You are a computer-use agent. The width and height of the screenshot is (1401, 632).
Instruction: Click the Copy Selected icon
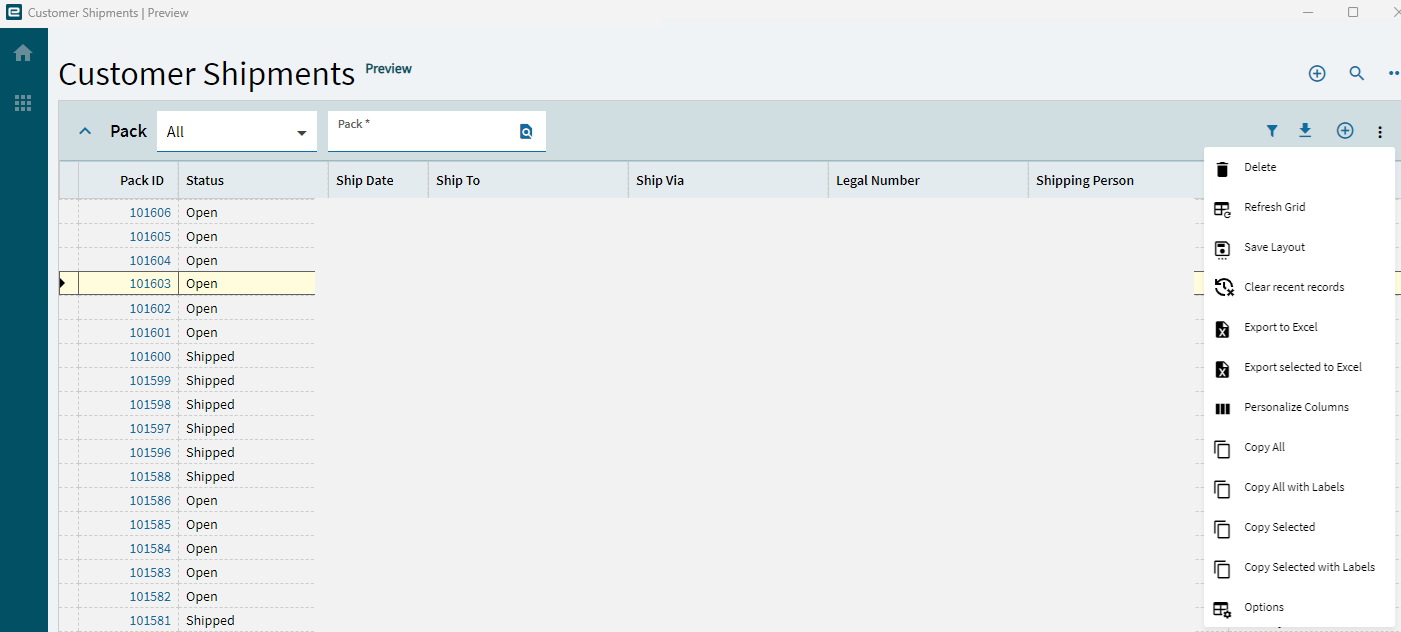pyautogui.click(x=1222, y=529)
